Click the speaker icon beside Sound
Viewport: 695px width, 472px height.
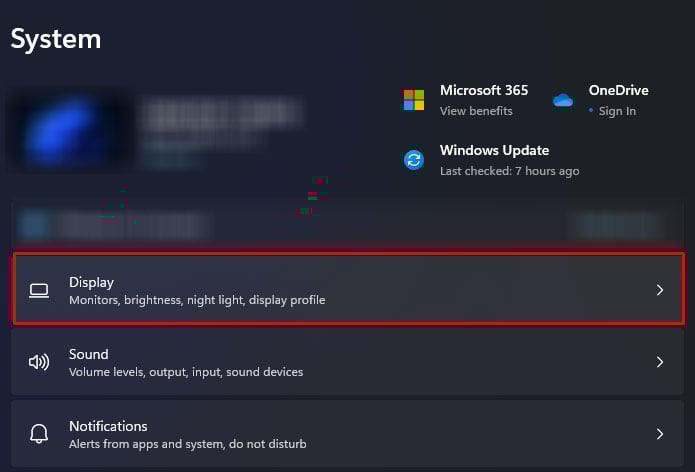pyautogui.click(x=39, y=362)
